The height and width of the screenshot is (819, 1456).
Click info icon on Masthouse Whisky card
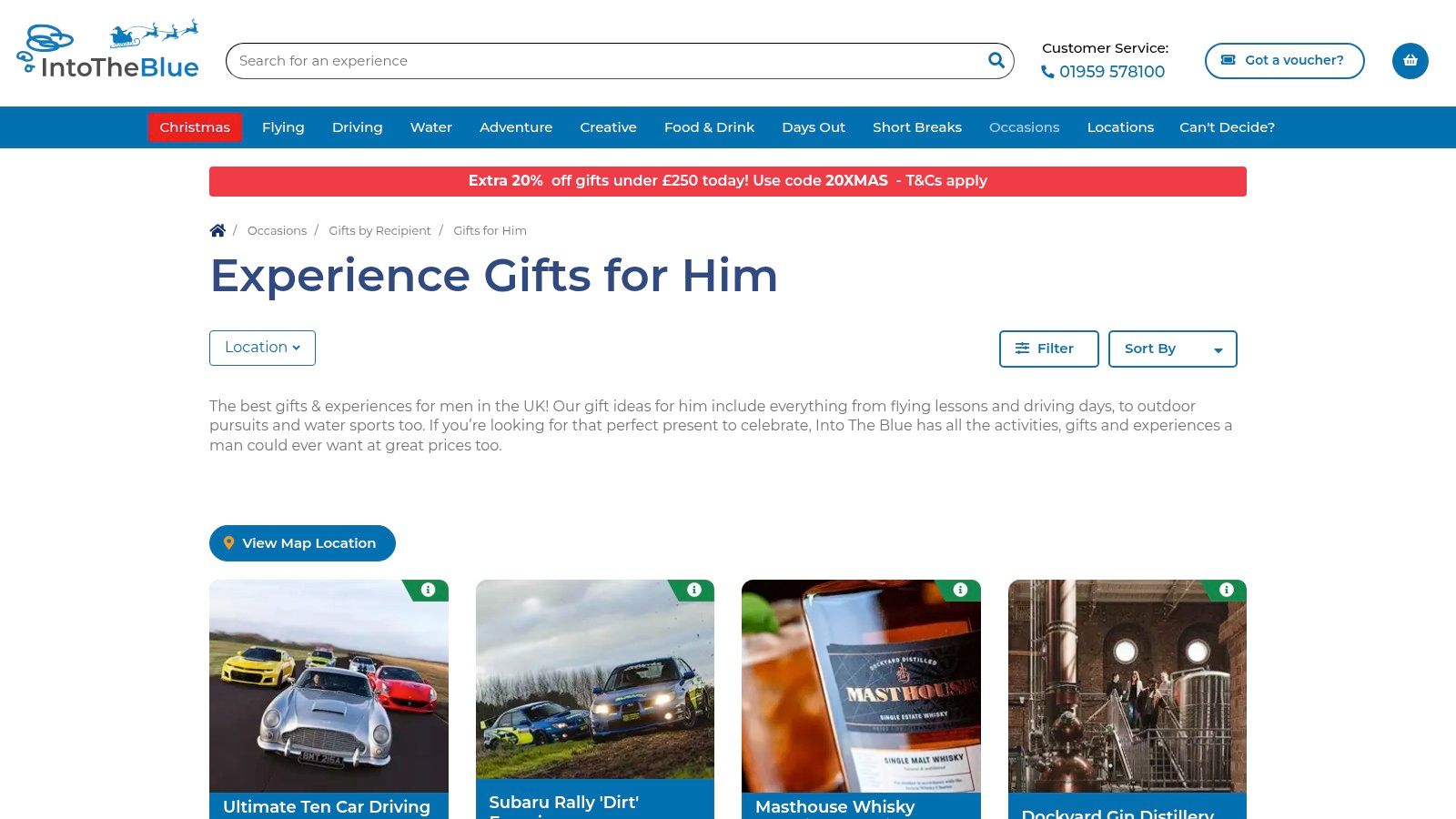click(x=960, y=590)
